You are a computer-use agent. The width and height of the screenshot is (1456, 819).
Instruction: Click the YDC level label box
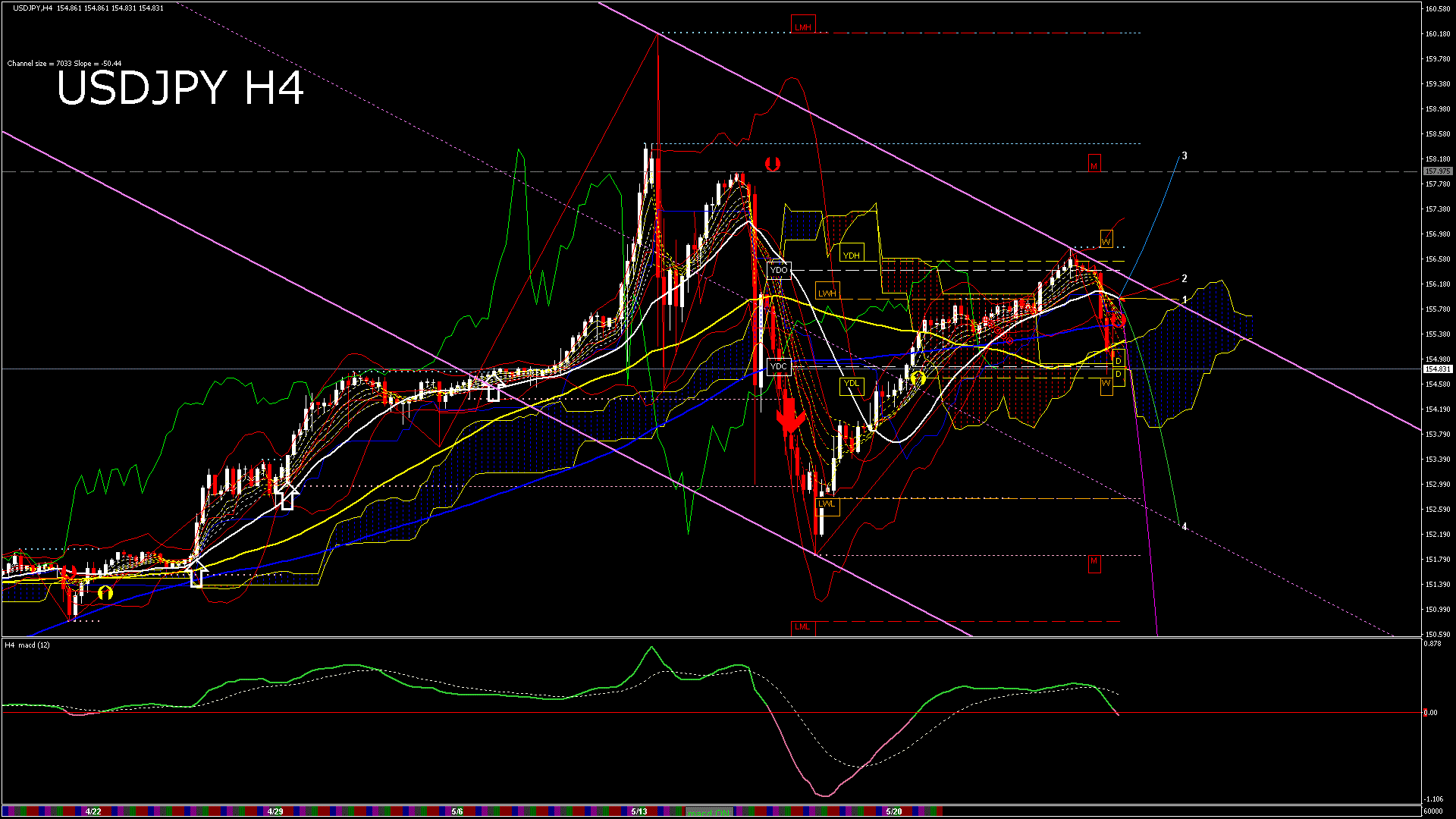pos(779,366)
